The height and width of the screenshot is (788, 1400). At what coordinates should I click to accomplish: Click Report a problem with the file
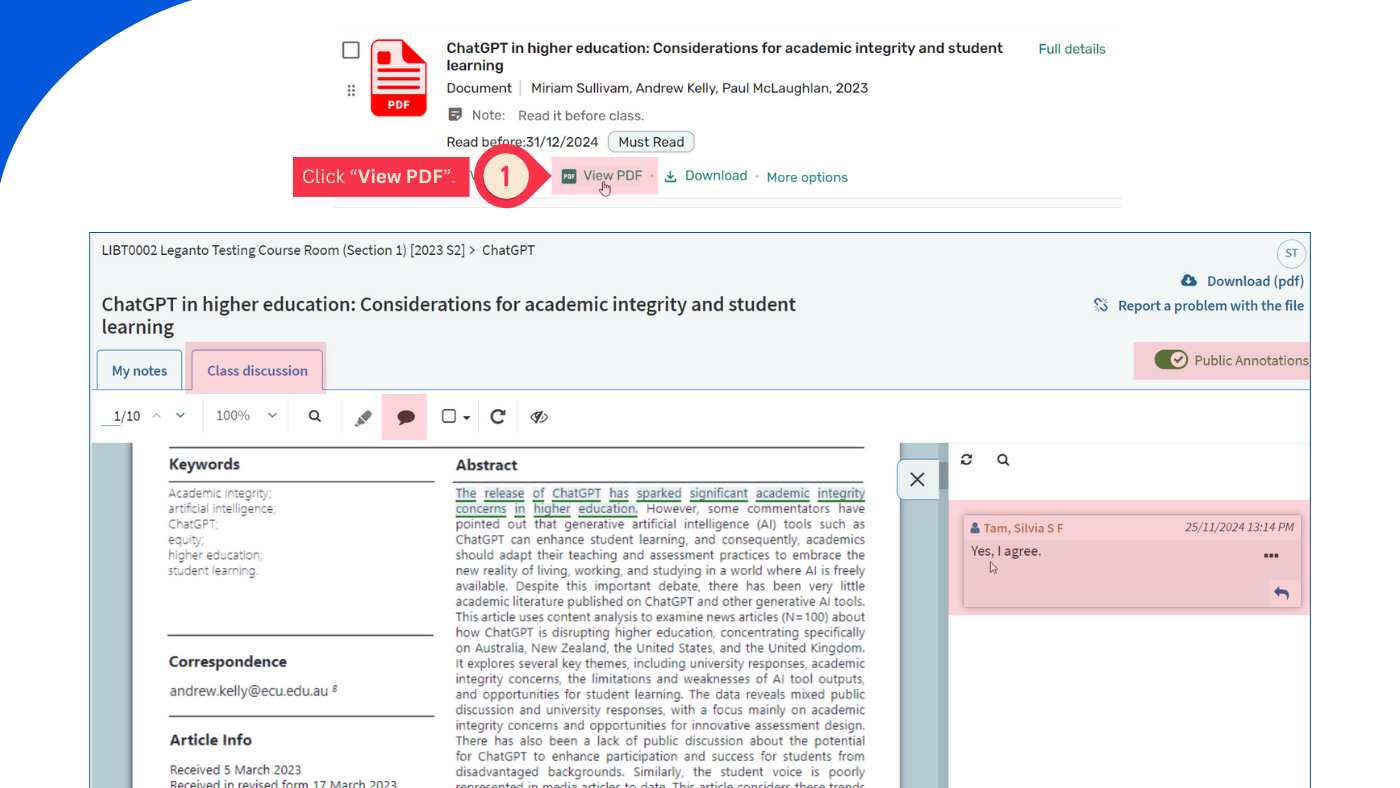[1211, 305]
